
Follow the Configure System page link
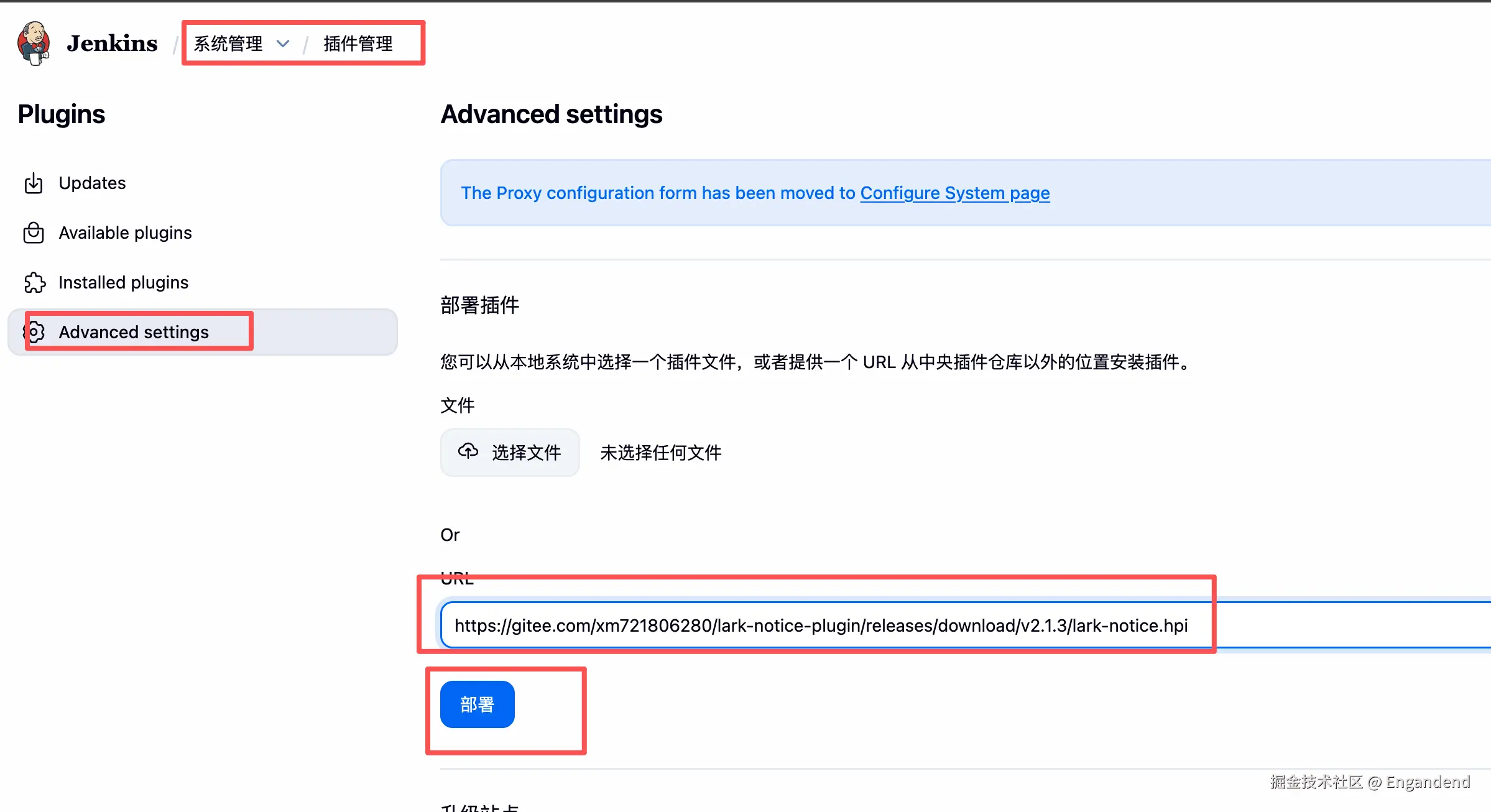click(954, 193)
